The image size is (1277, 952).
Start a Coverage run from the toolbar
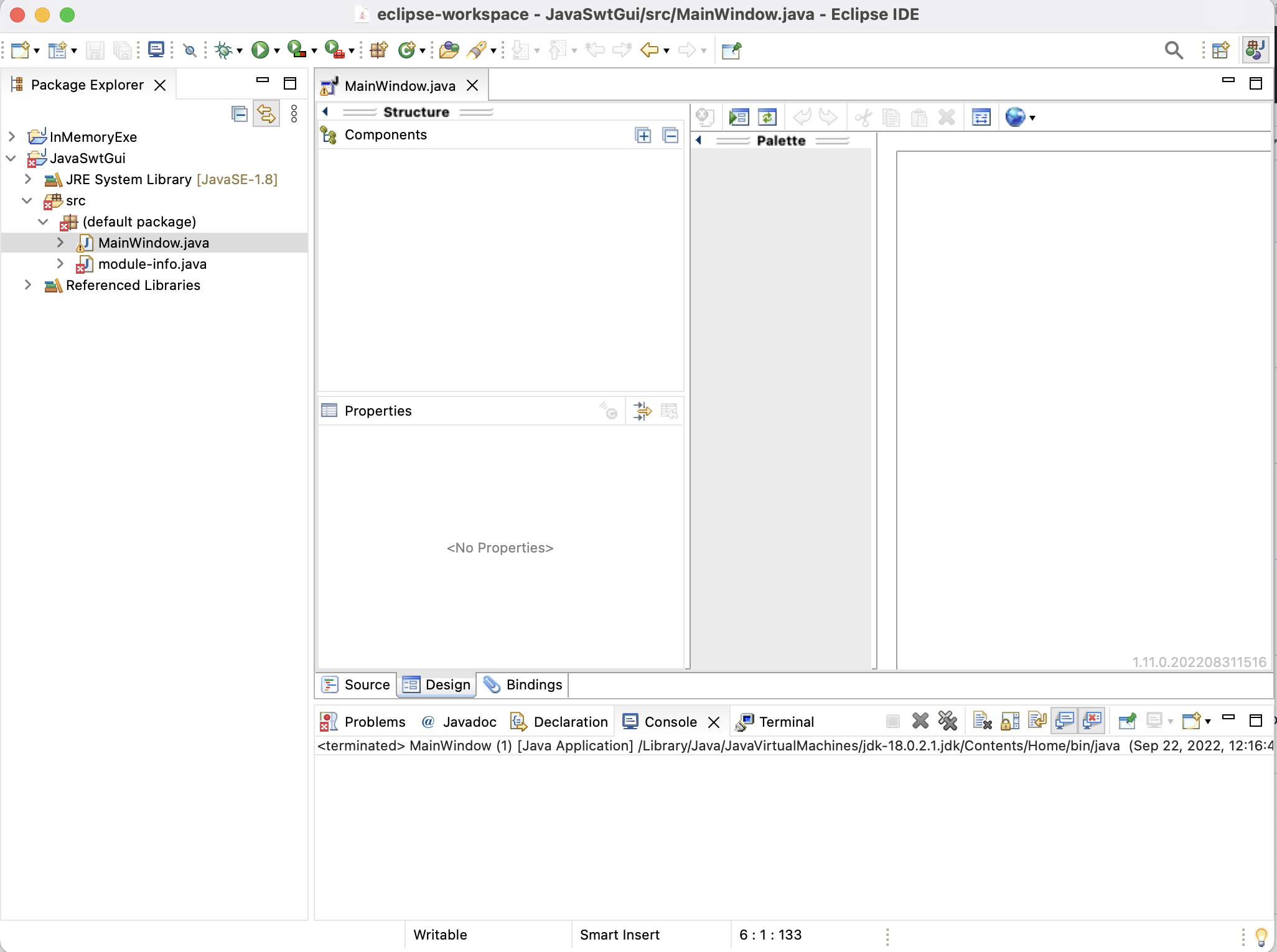[294, 50]
